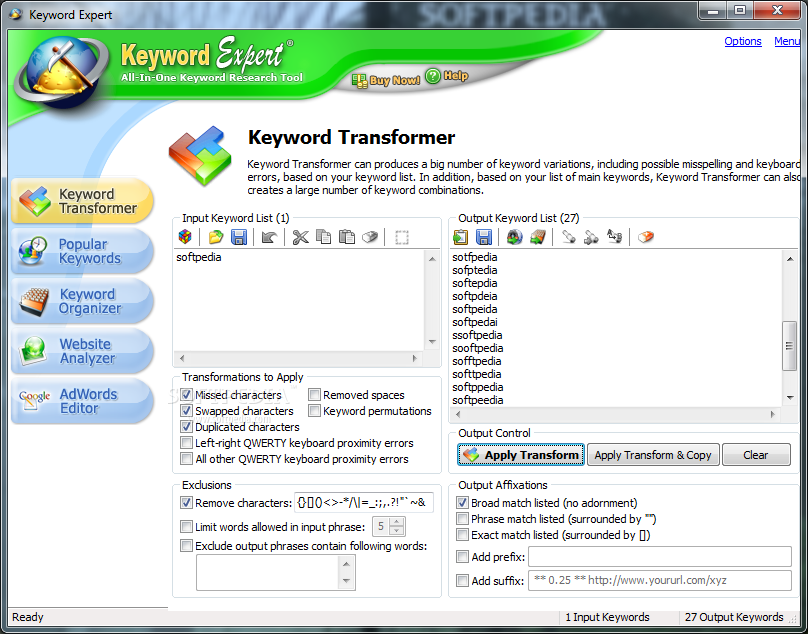The width and height of the screenshot is (808, 634).
Task: Erase input list with gray eraser icon
Action: pyautogui.click(x=370, y=237)
